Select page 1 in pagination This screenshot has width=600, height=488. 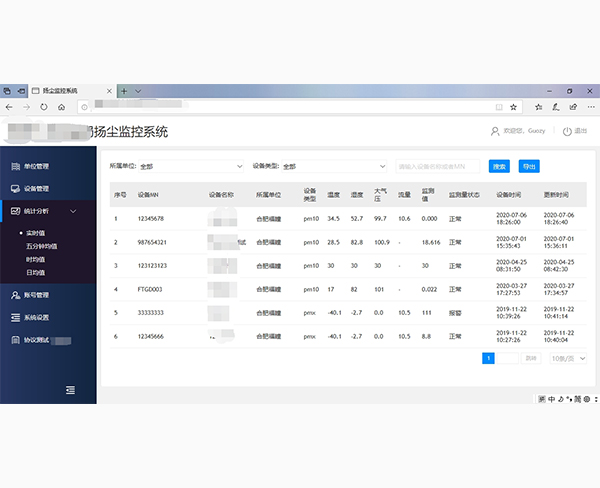click(488, 358)
